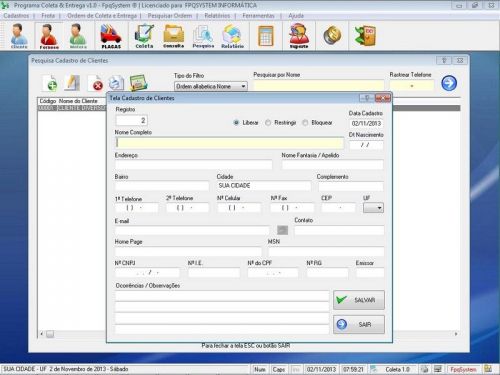Open the Tipo do Filtro dropdown
This screenshot has width=500, height=375.
(x=211, y=86)
